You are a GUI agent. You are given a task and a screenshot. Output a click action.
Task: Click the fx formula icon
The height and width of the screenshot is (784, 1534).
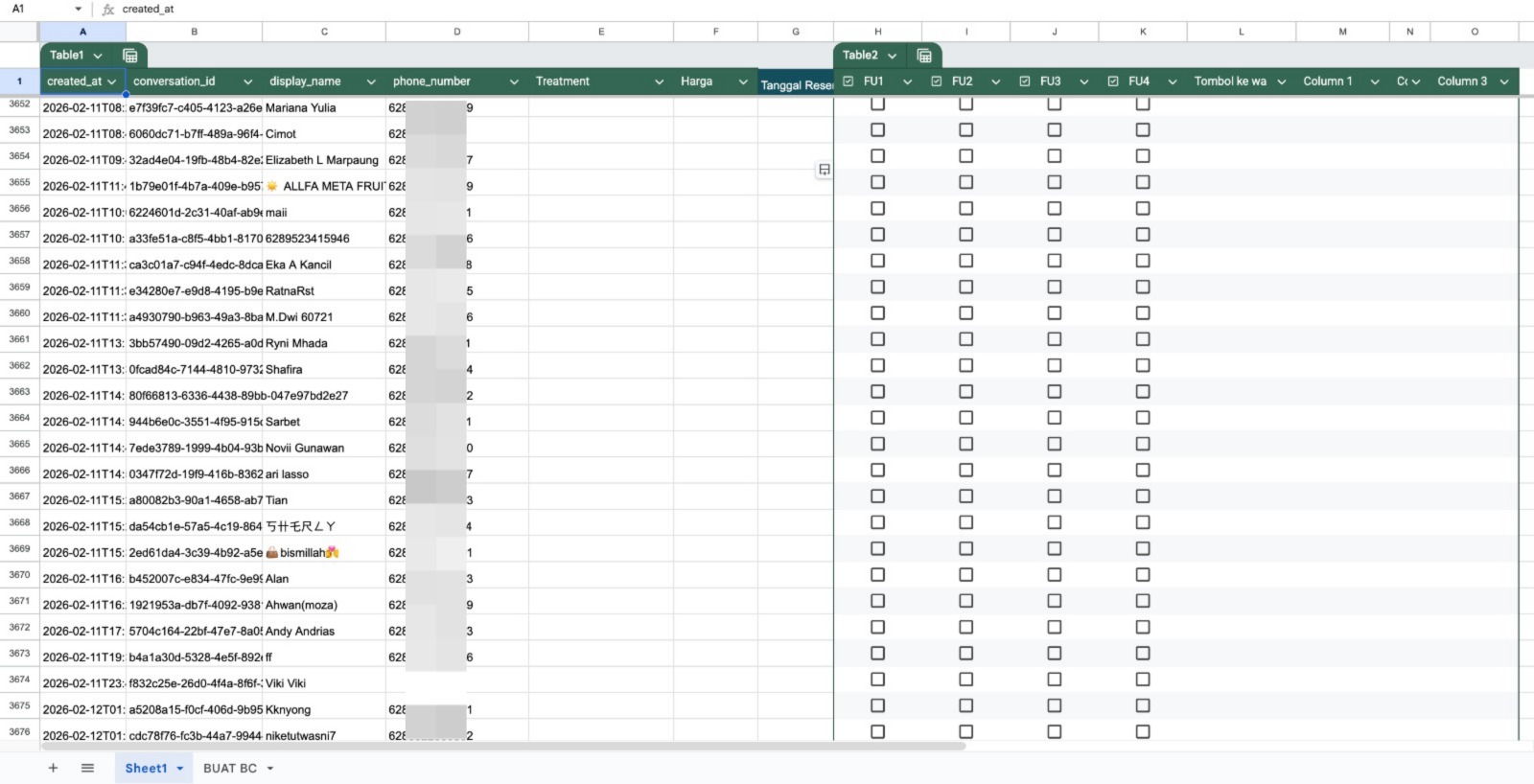click(108, 9)
